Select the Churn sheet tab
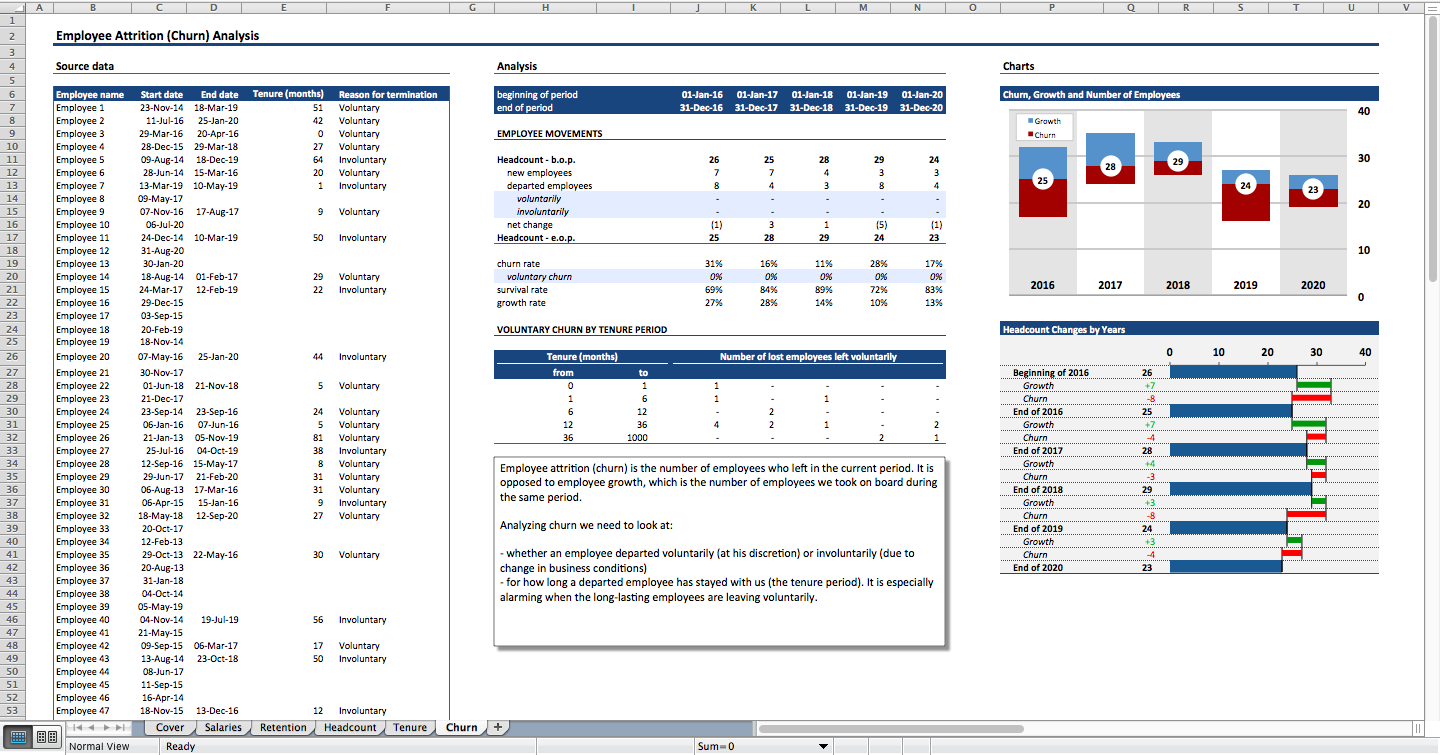The width and height of the screenshot is (1440, 755). coord(462,728)
